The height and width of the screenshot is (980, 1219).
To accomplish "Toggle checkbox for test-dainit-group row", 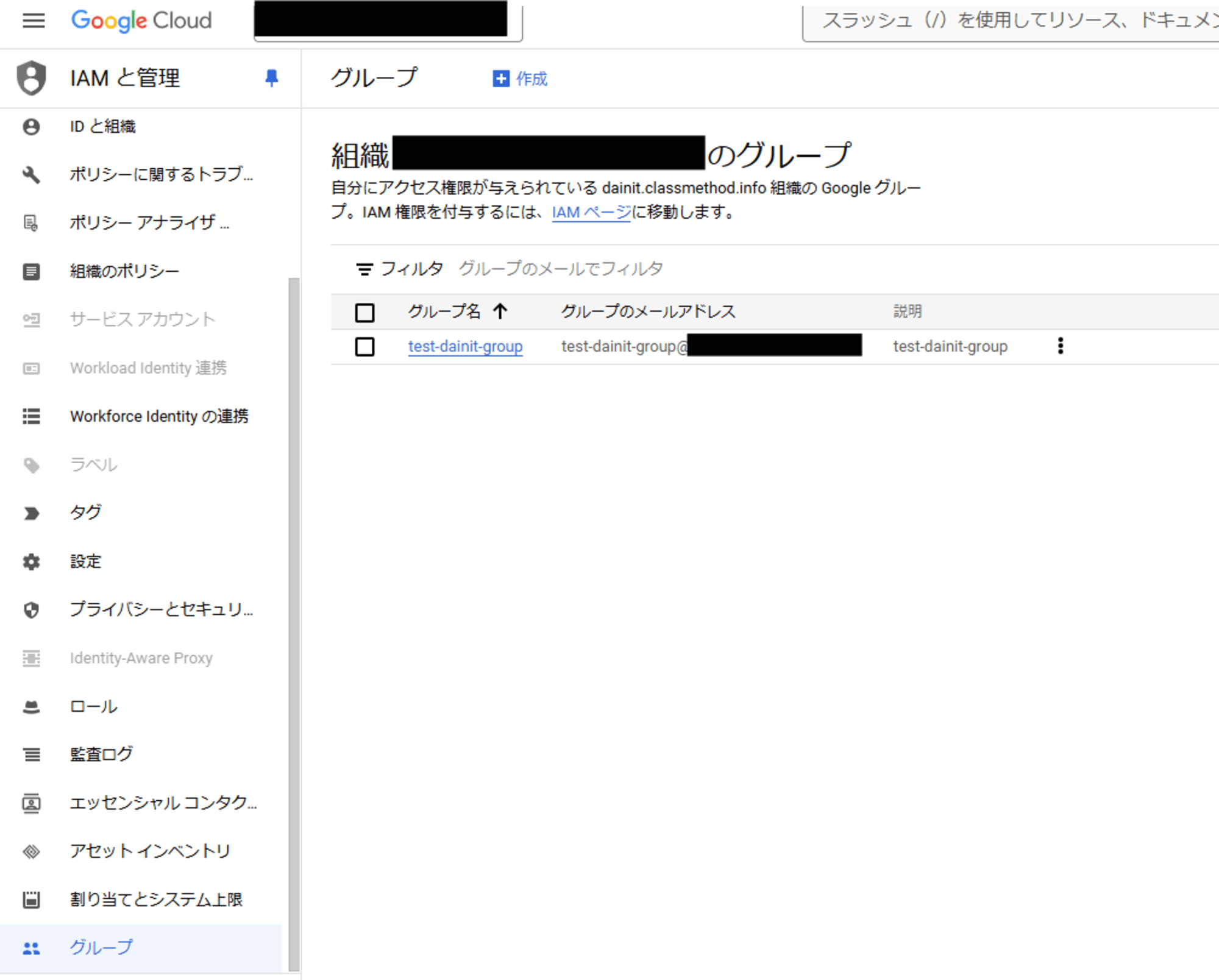I will tap(364, 346).
